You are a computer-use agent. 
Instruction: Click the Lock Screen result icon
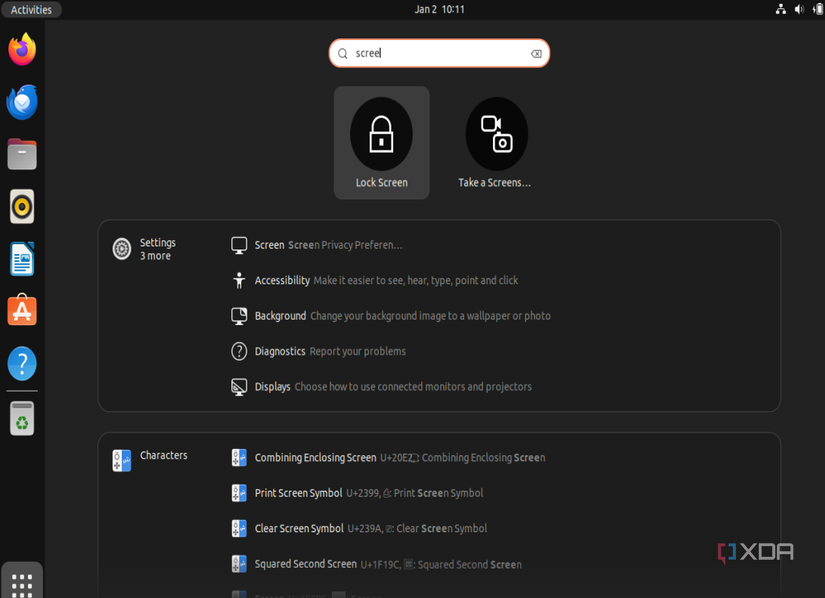click(381, 134)
